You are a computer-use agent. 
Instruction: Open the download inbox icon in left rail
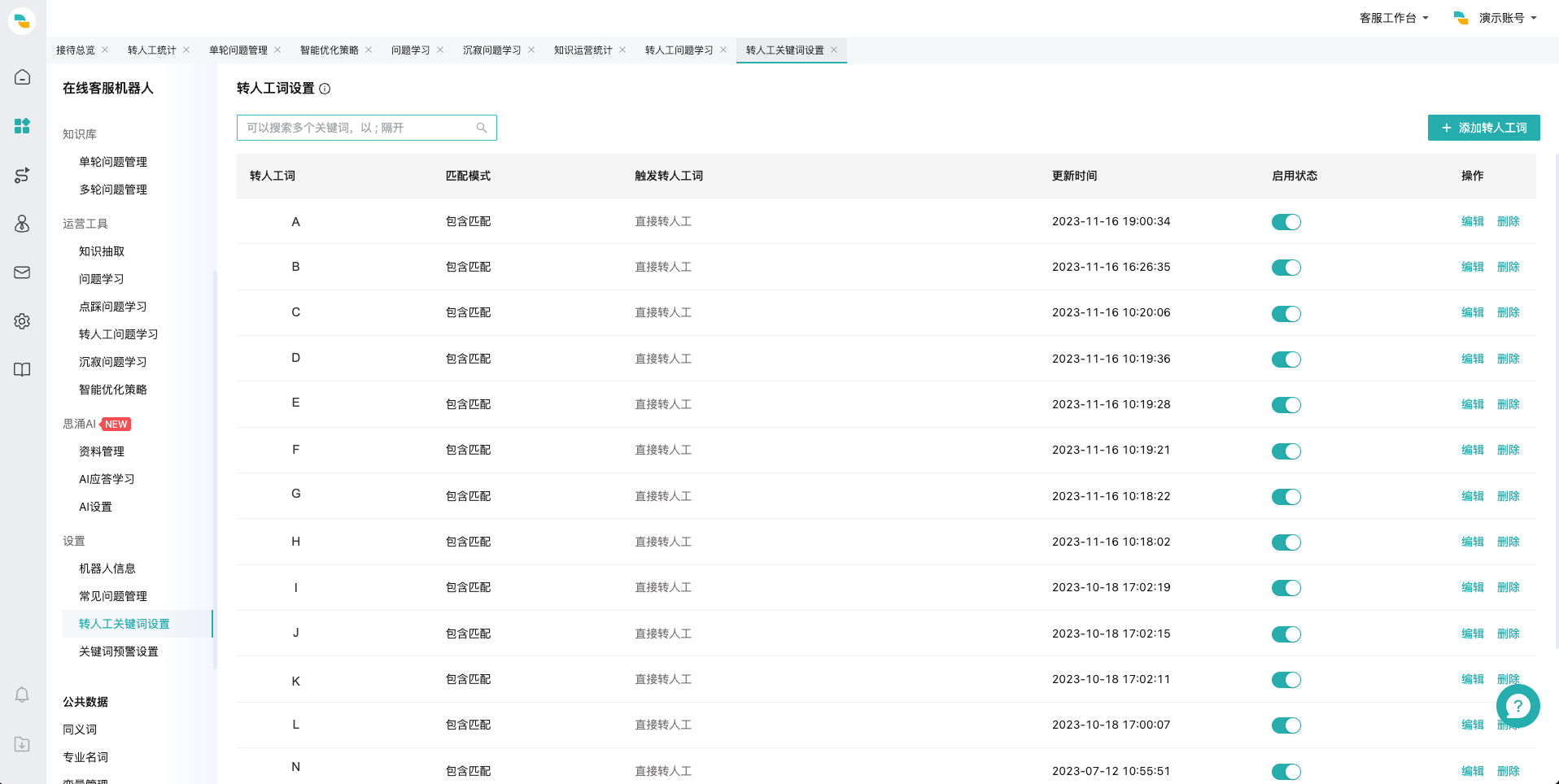pos(22,744)
